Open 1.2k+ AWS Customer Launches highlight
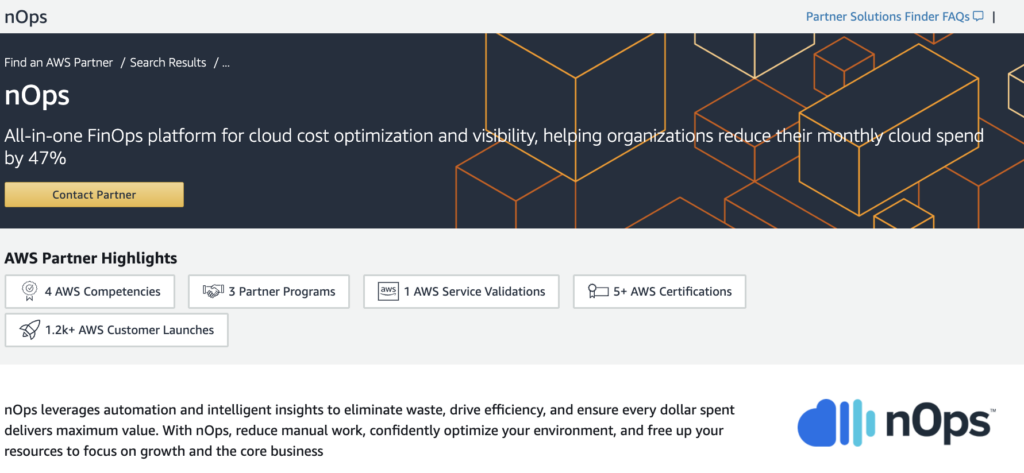Image resolution: width=1024 pixels, height=473 pixels. click(129, 330)
